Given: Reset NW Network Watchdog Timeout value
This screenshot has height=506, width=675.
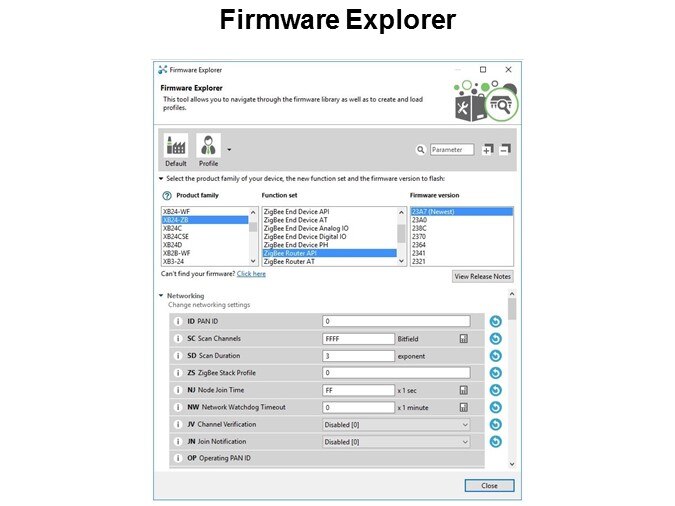Looking at the screenshot, I should (x=495, y=407).
